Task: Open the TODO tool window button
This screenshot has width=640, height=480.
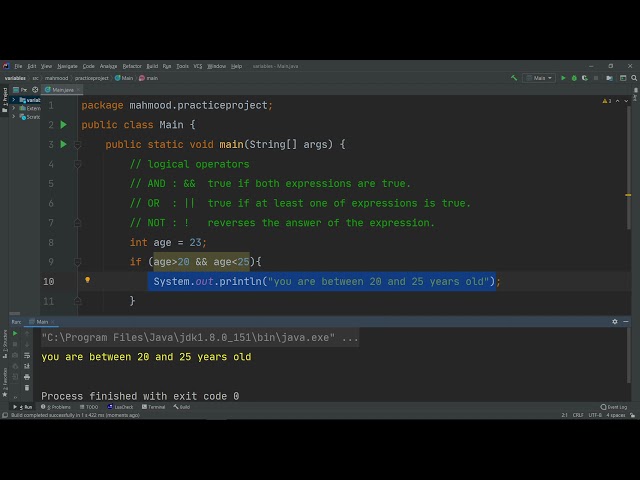Action: [89, 407]
